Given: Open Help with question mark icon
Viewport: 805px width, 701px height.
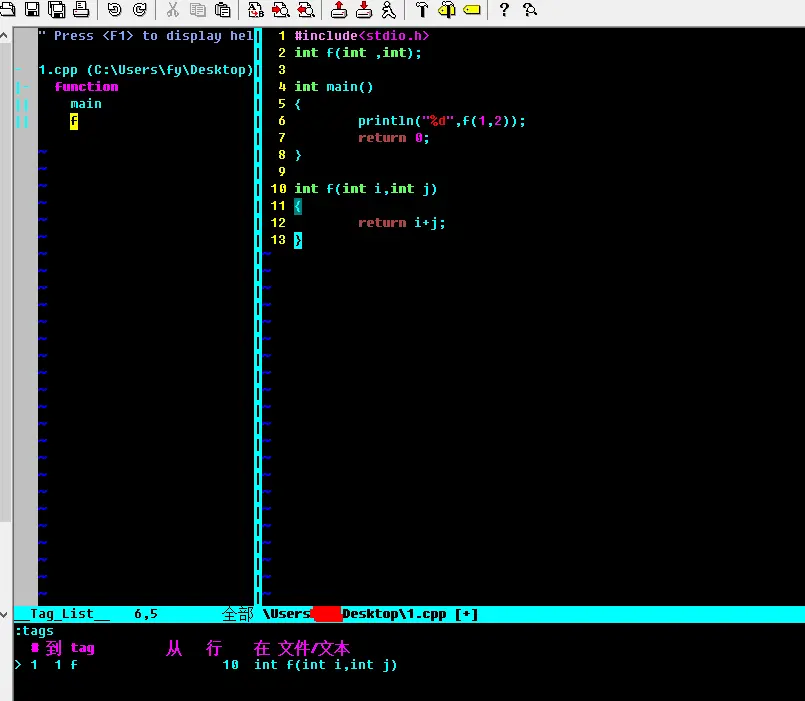Looking at the screenshot, I should (x=504, y=9).
